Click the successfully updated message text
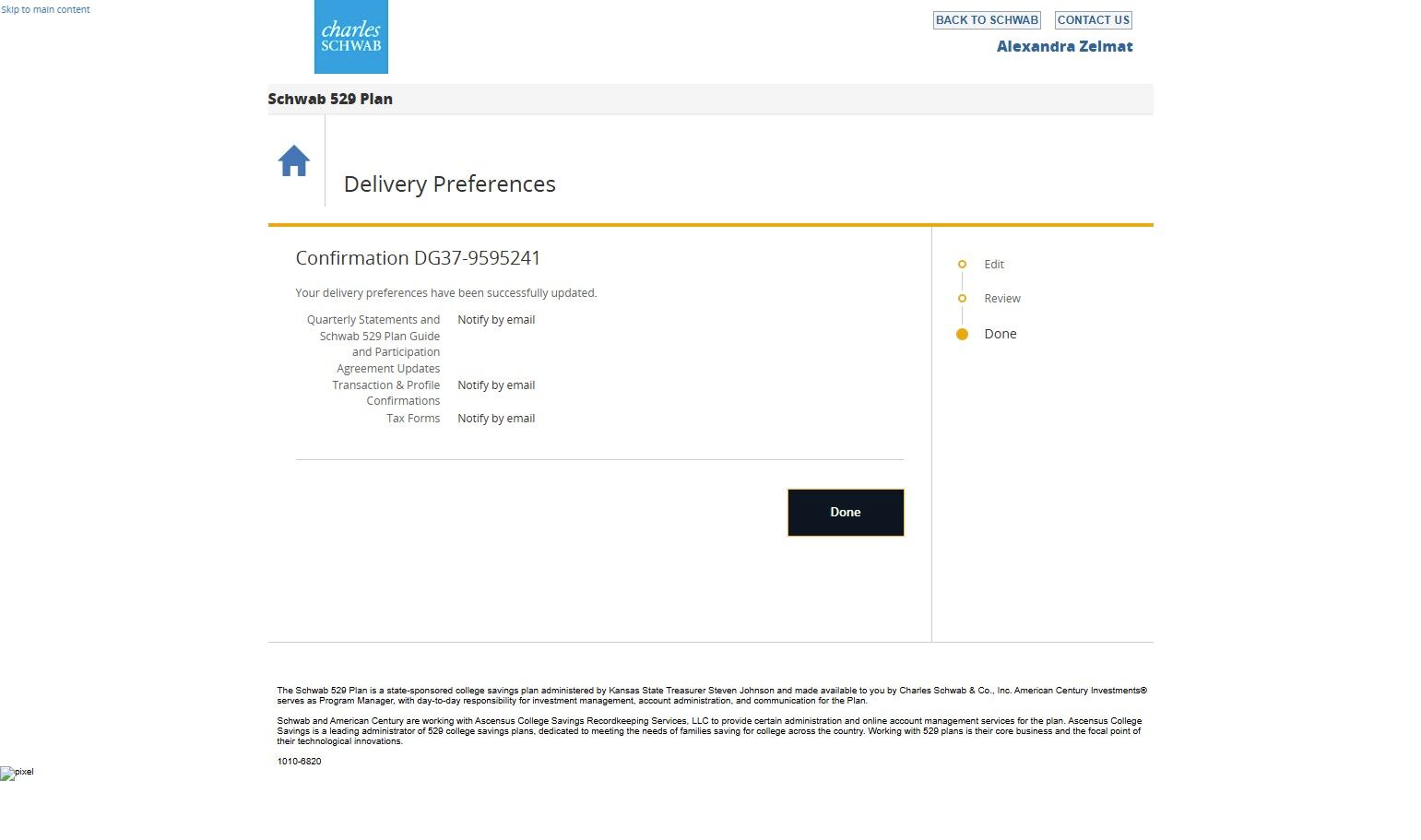 446,293
